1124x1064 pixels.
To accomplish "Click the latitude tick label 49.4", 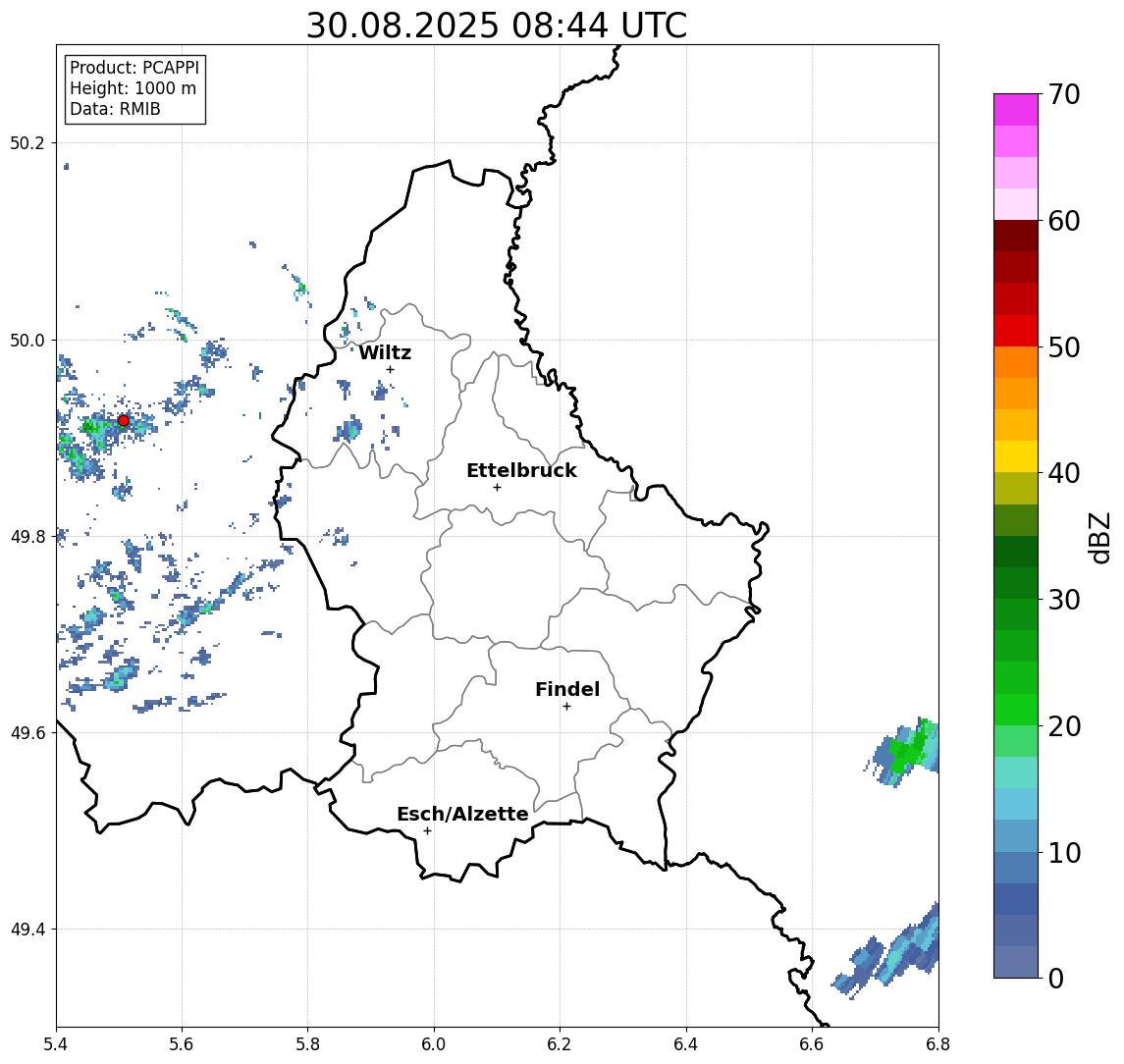I will coord(27,930).
